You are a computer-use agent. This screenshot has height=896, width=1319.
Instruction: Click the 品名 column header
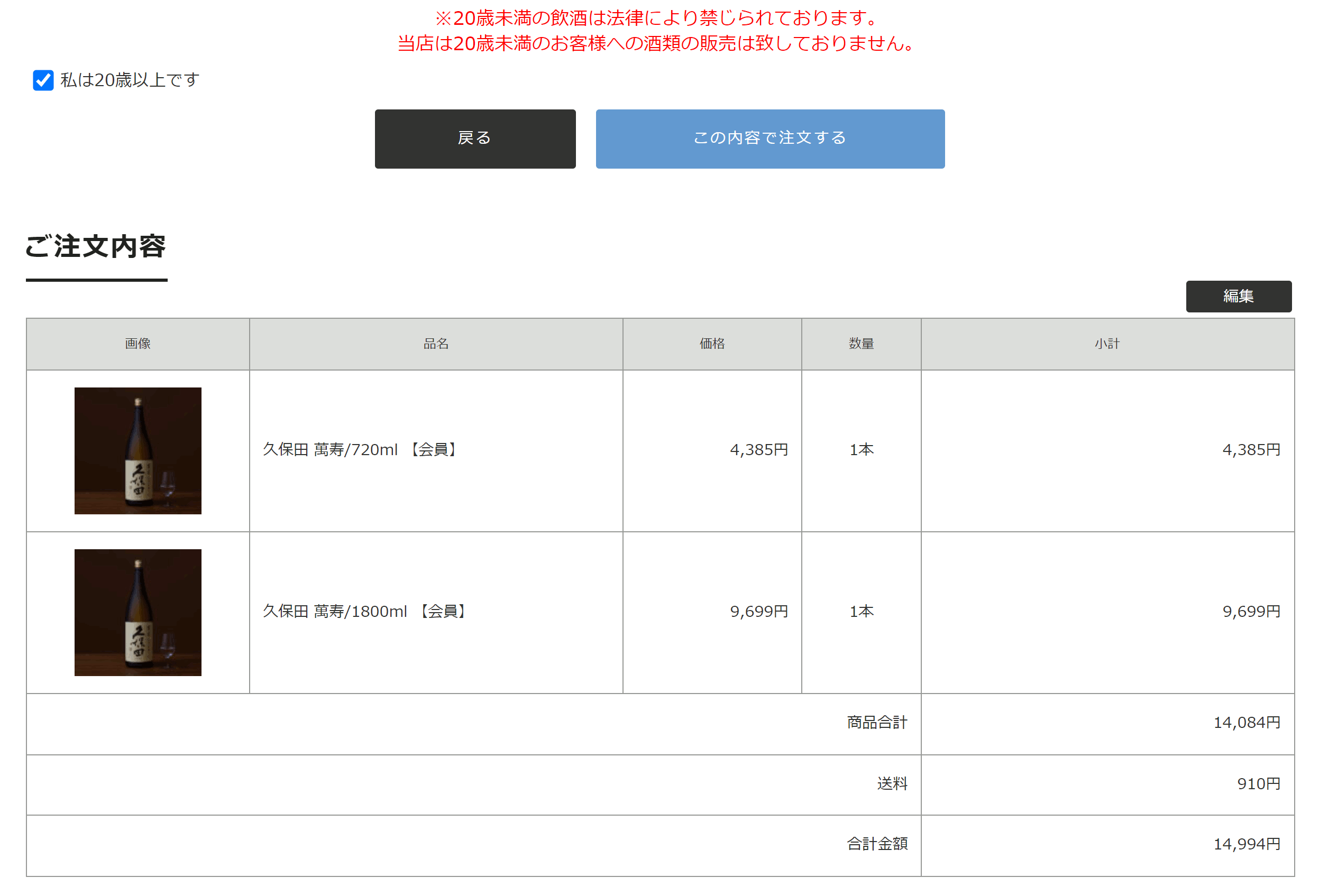pos(436,344)
